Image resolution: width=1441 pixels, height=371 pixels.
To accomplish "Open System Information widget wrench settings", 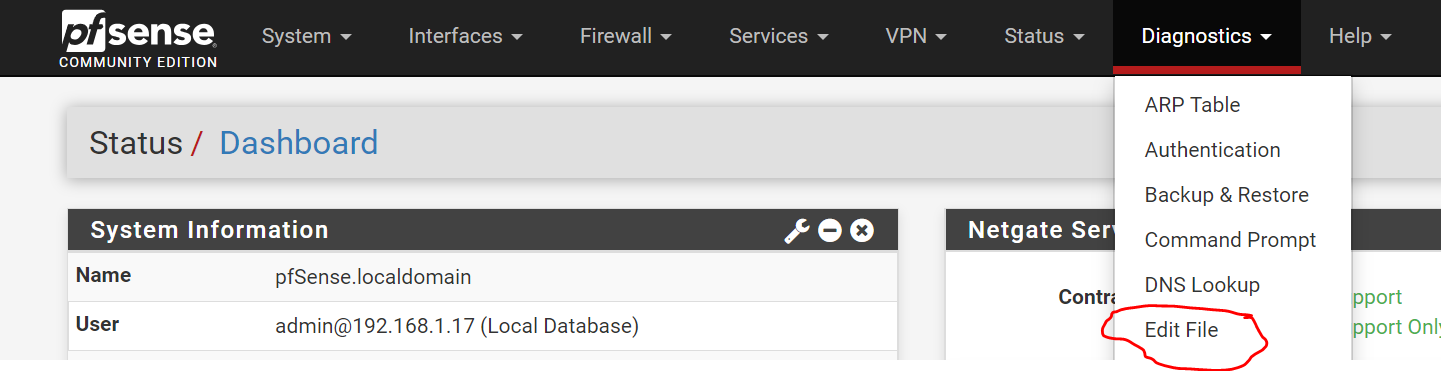I will click(x=797, y=231).
